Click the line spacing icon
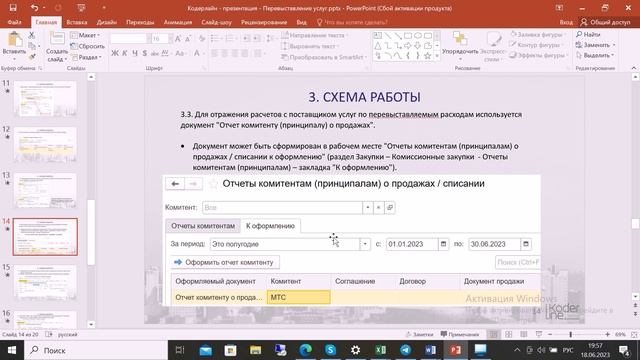640x360 pixels. 270,38
